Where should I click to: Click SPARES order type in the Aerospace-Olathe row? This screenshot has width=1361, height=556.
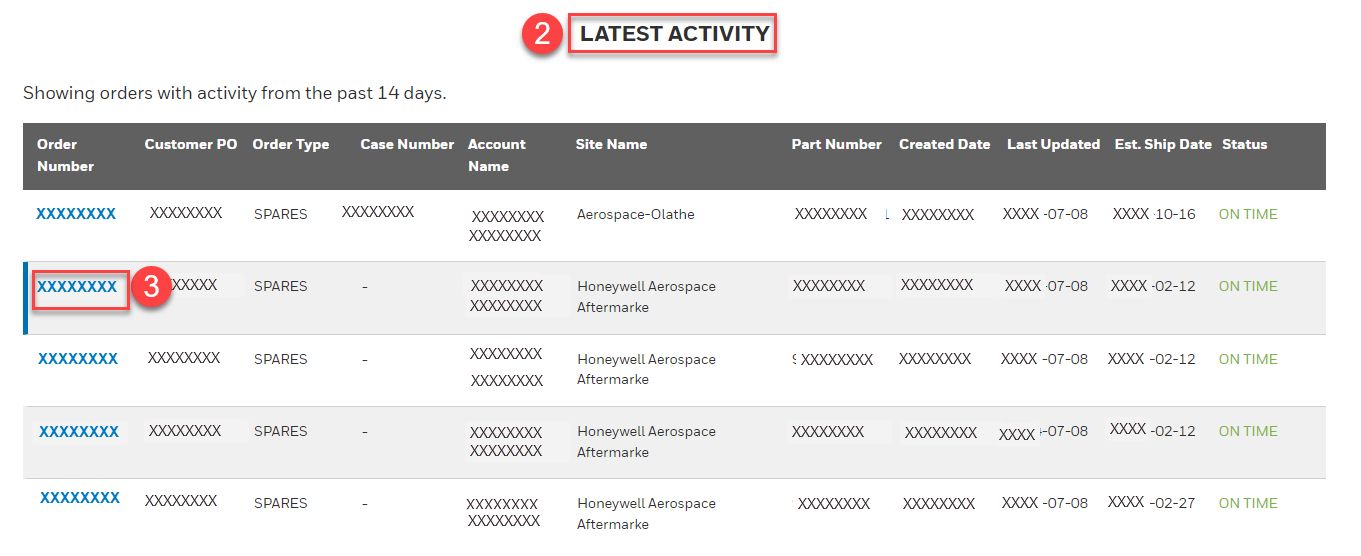coord(281,214)
